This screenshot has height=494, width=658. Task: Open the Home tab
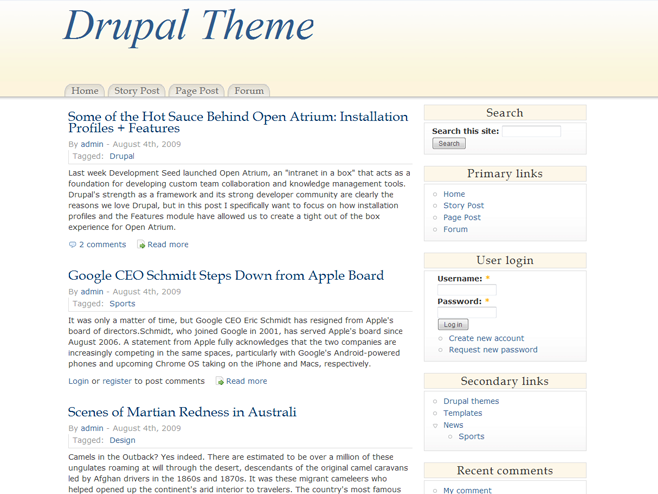(x=85, y=91)
